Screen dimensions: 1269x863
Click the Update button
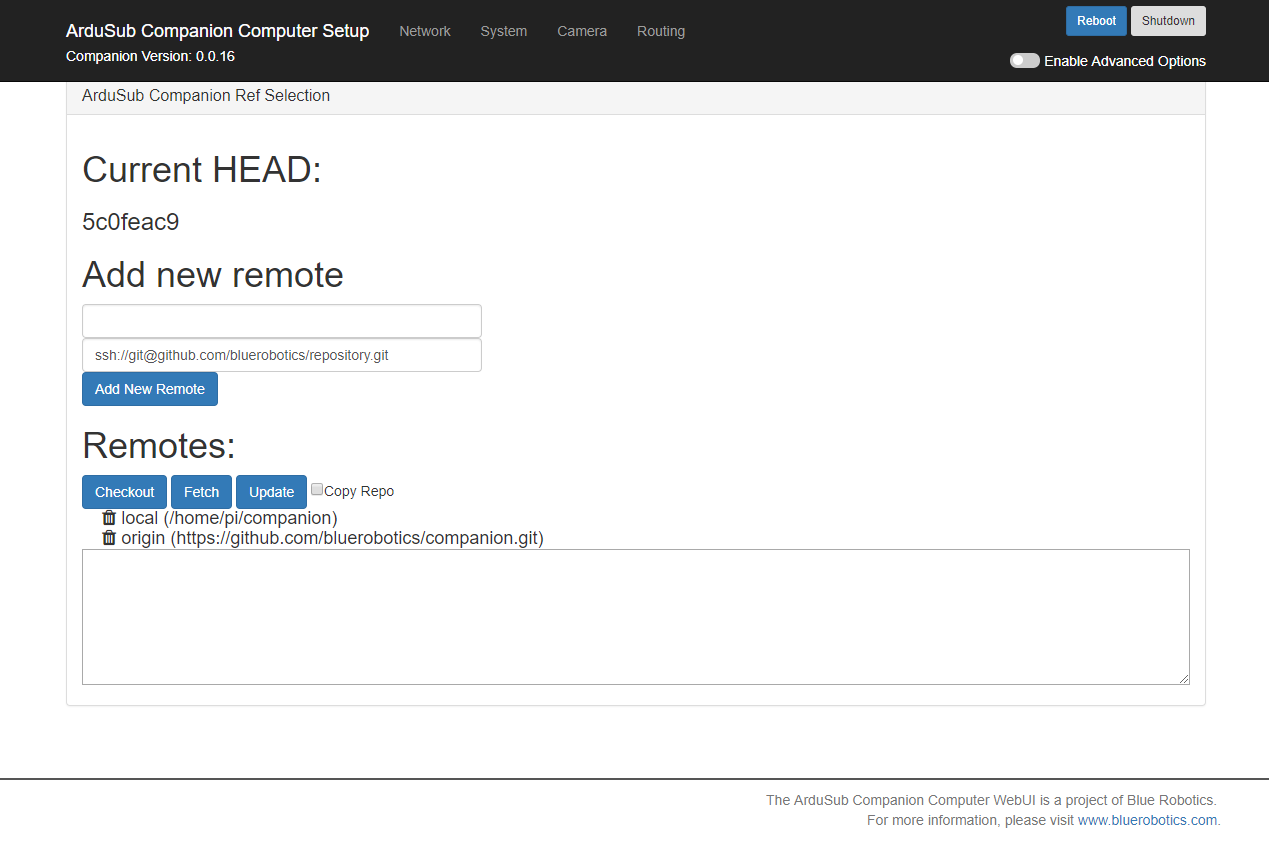(x=271, y=492)
